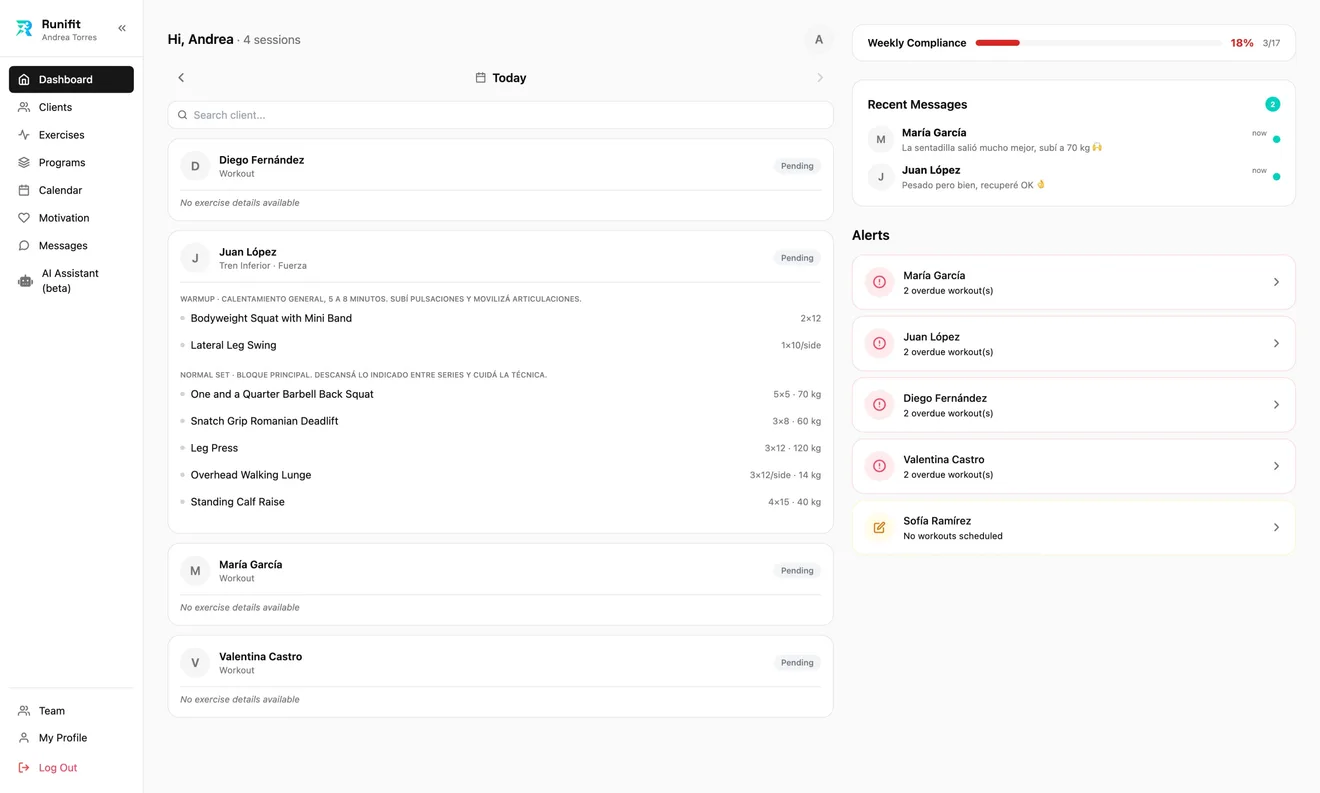Click the Weekly Compliance progress bar

(1098, 43)
